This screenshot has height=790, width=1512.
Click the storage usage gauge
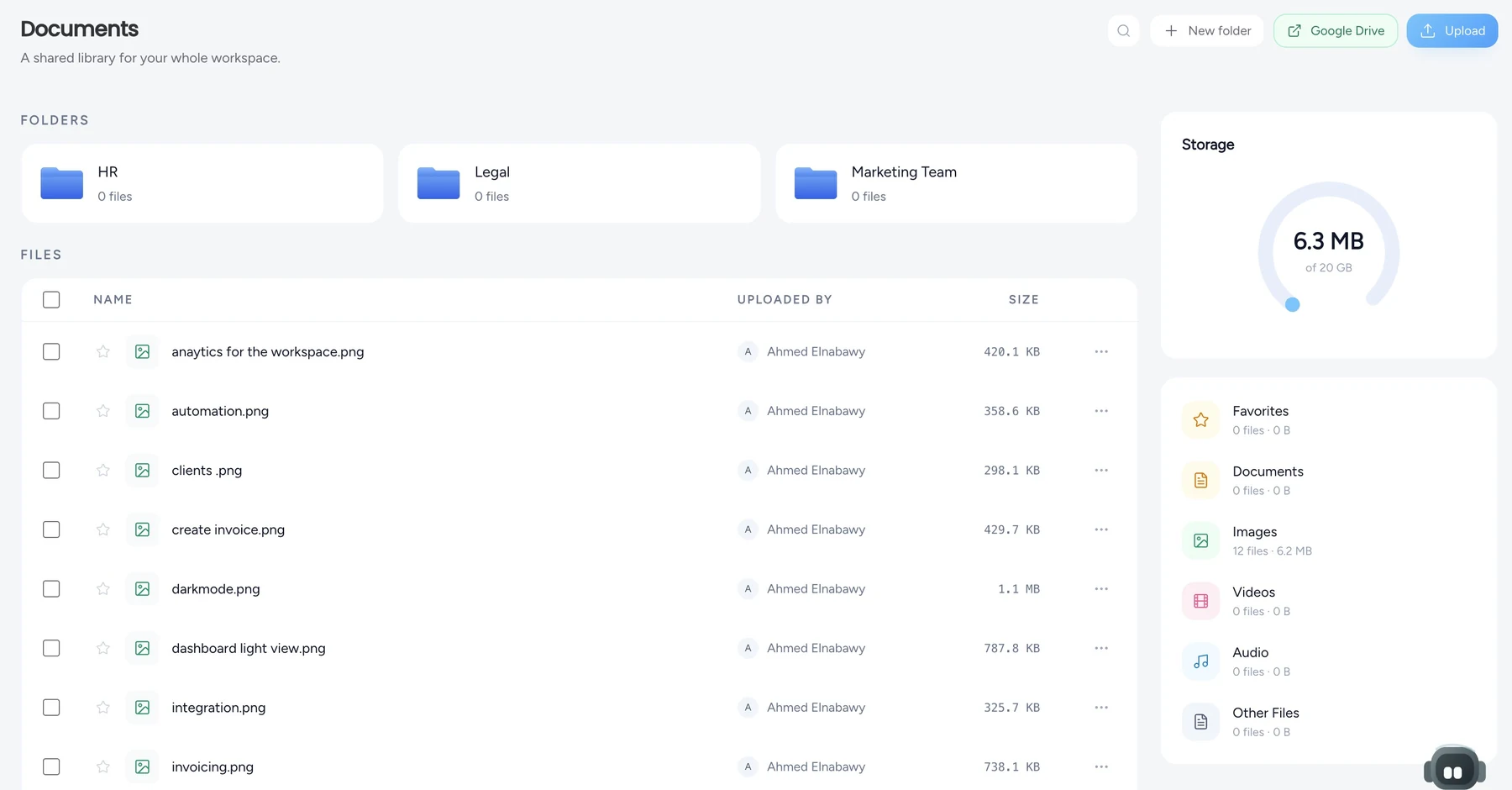click(x=1329, y=248)
